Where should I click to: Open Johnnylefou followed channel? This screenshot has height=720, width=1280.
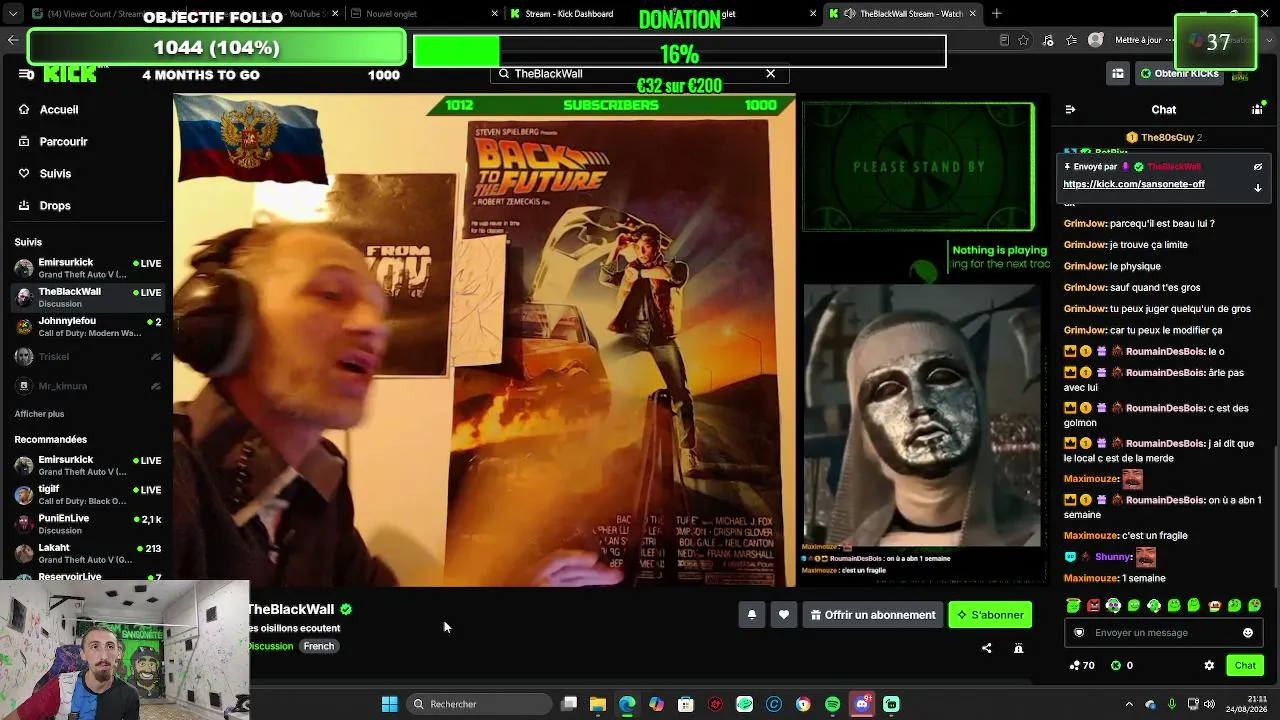[88, 326]
